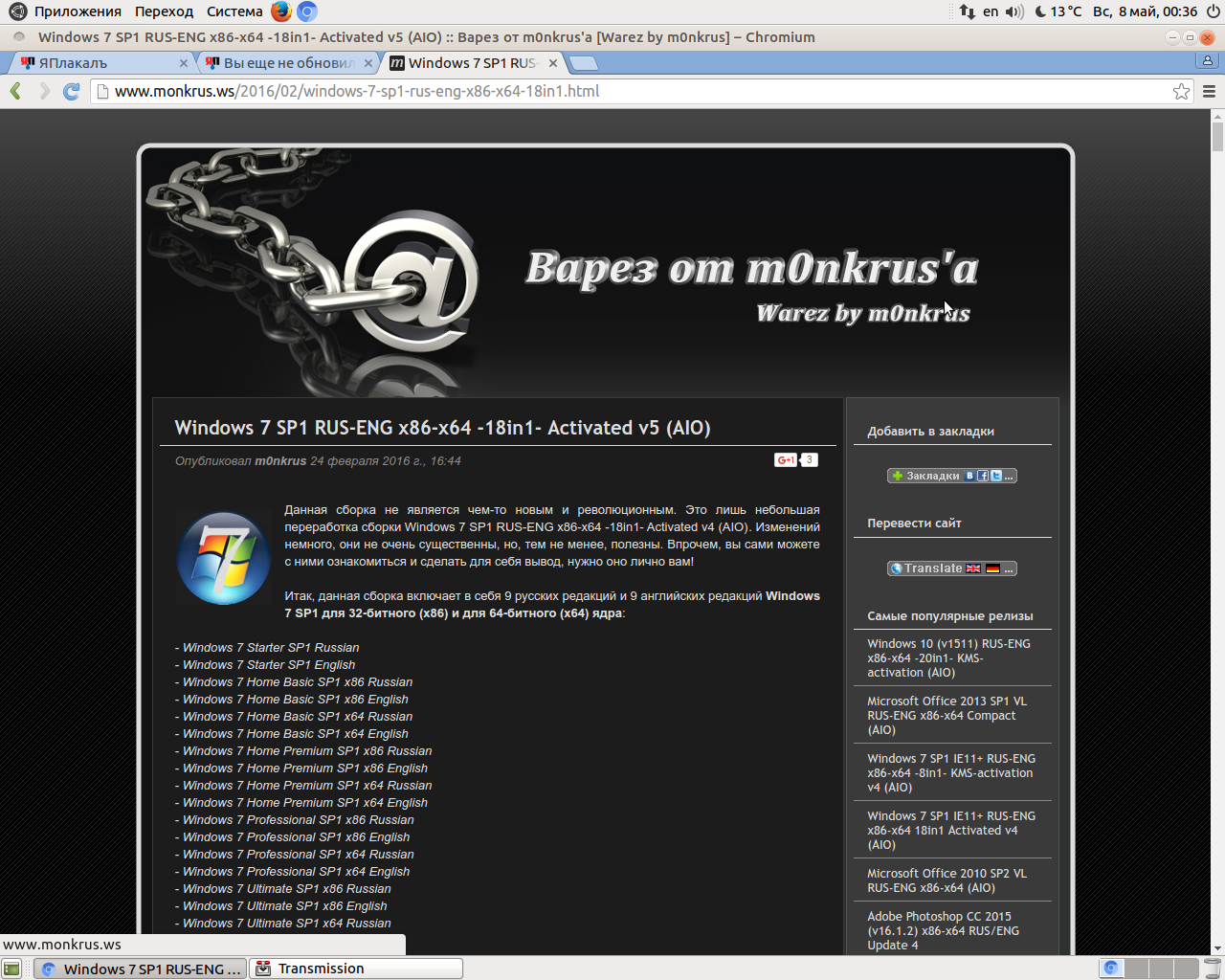Open the volume indicator
The image size is (1225, 980).
click(x=1014, y=11)
